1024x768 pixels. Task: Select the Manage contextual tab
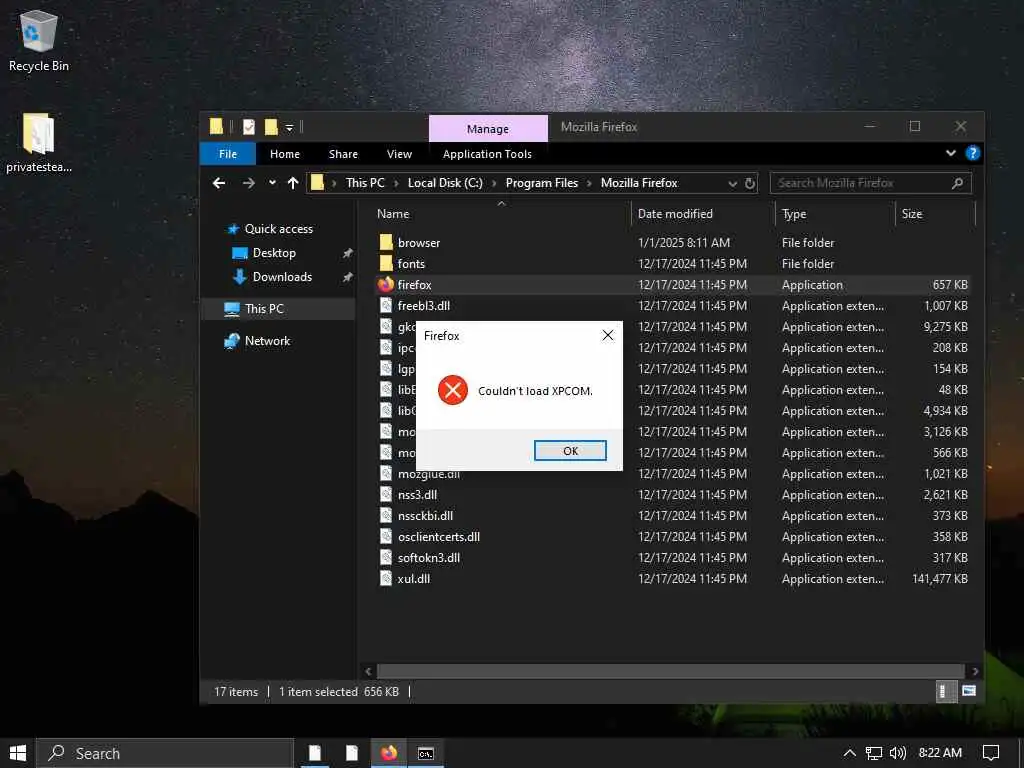(x=488, y=129)
